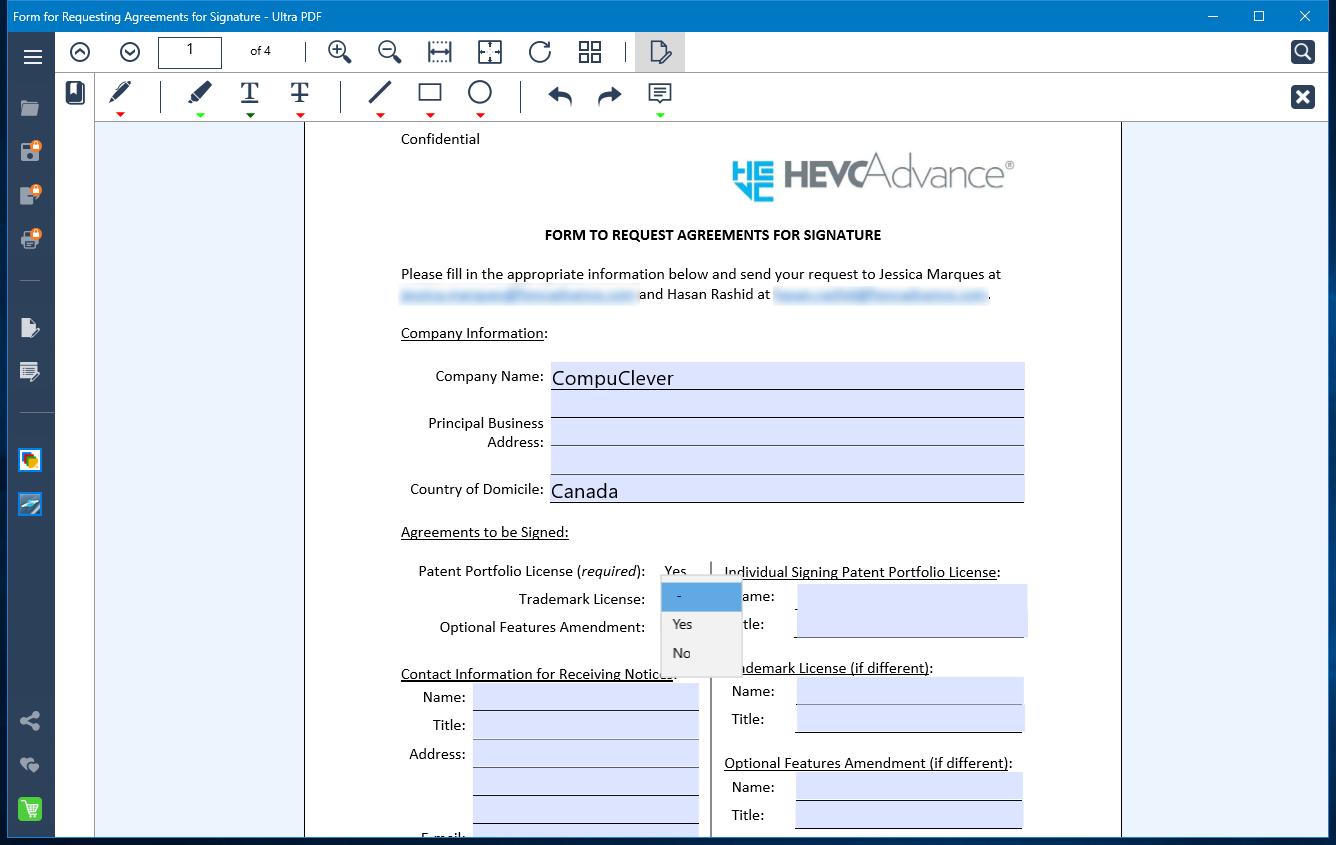Click the Company Name input field

787,376
